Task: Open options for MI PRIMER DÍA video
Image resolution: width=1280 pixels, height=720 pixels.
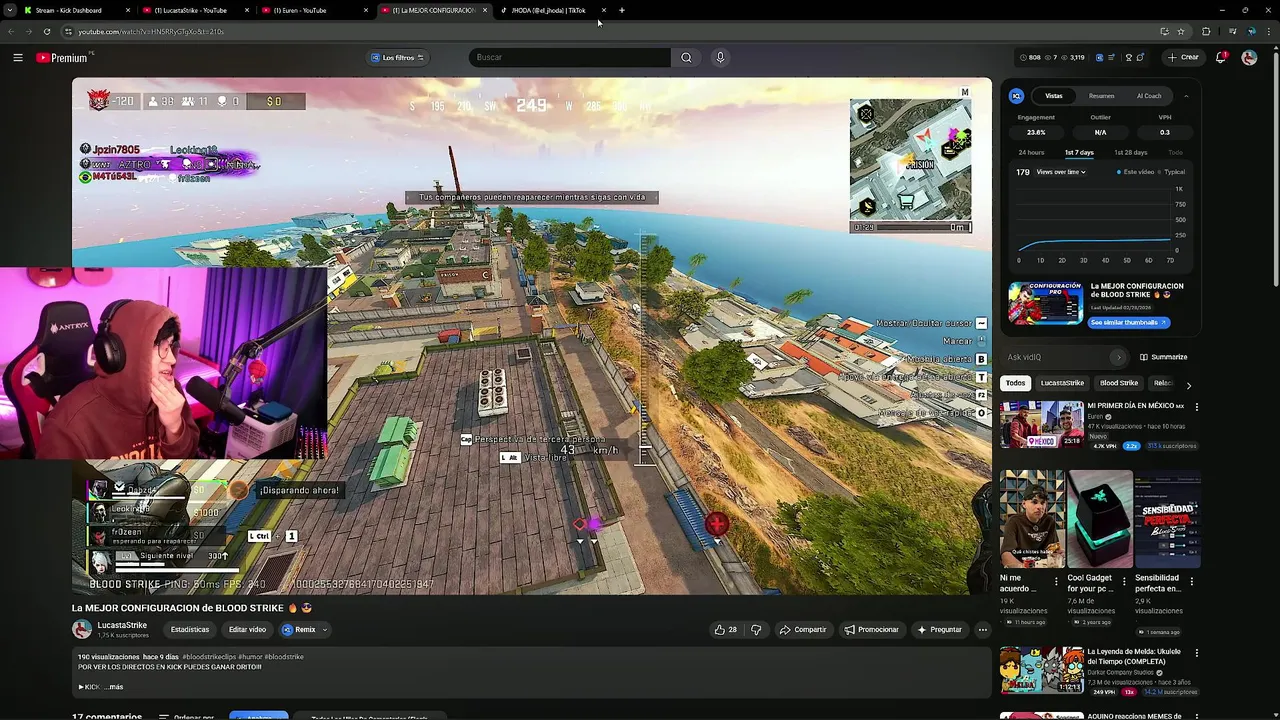Action: pyautogui.click(x=1196, y=407)
